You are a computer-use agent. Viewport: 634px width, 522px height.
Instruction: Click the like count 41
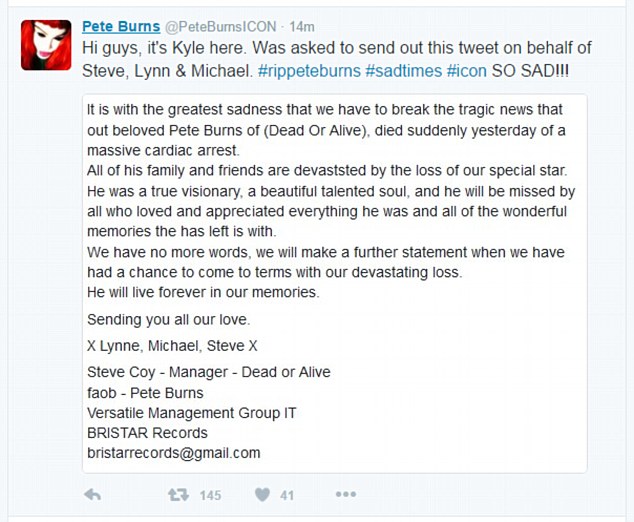pos(286,495)
